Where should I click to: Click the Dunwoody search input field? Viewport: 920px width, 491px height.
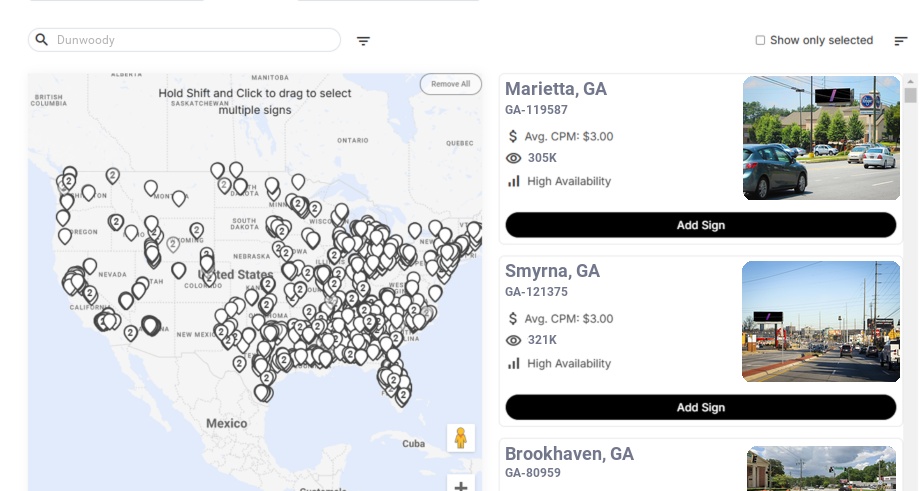[190, 40]
